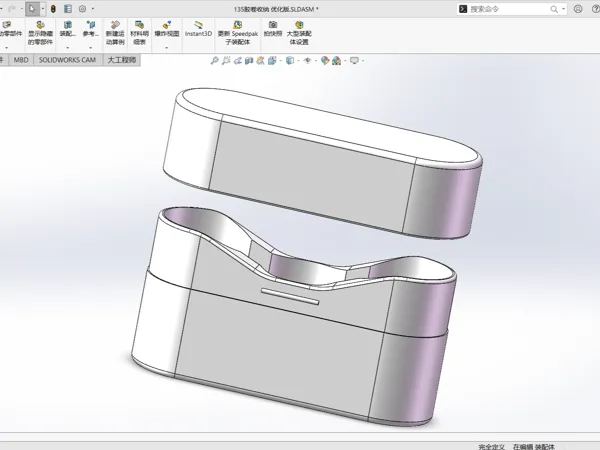Click the Section View icon
Viewport: 600px width, 450px height.
(x=249, y=60)
